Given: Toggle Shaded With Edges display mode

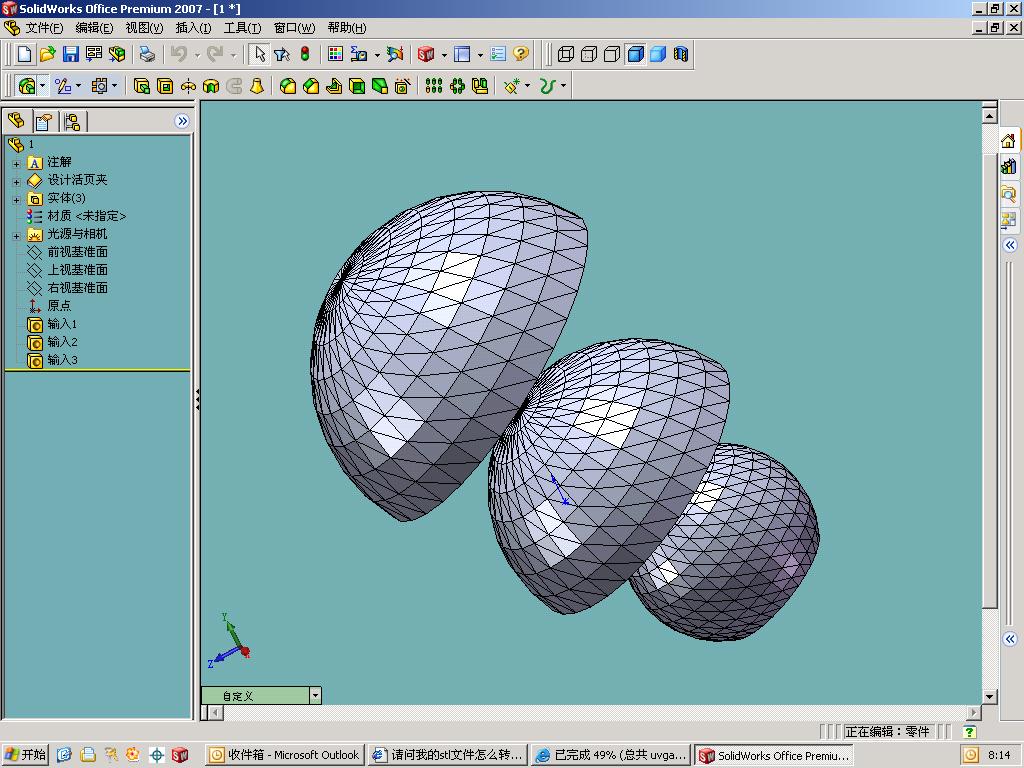Looking at the screenshot, I should pyautogui.click(x=635, y=54).
